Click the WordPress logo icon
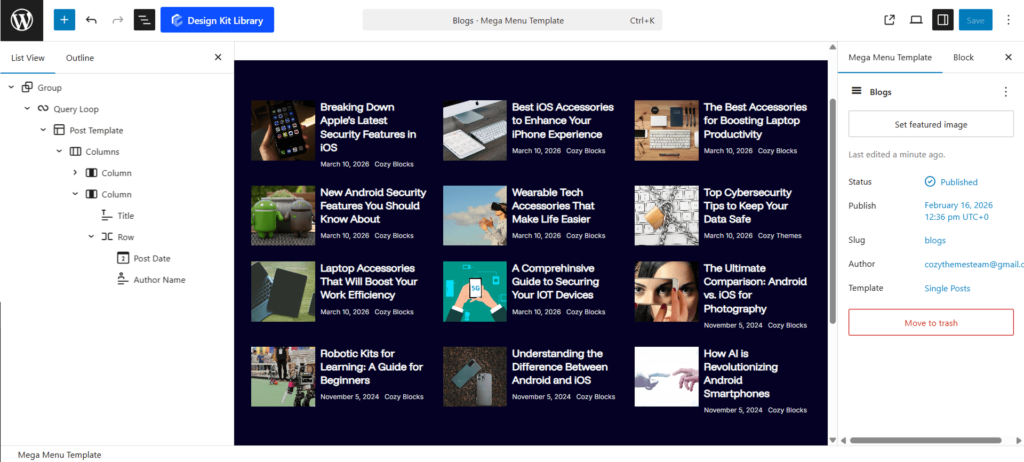 coord(21,20)
